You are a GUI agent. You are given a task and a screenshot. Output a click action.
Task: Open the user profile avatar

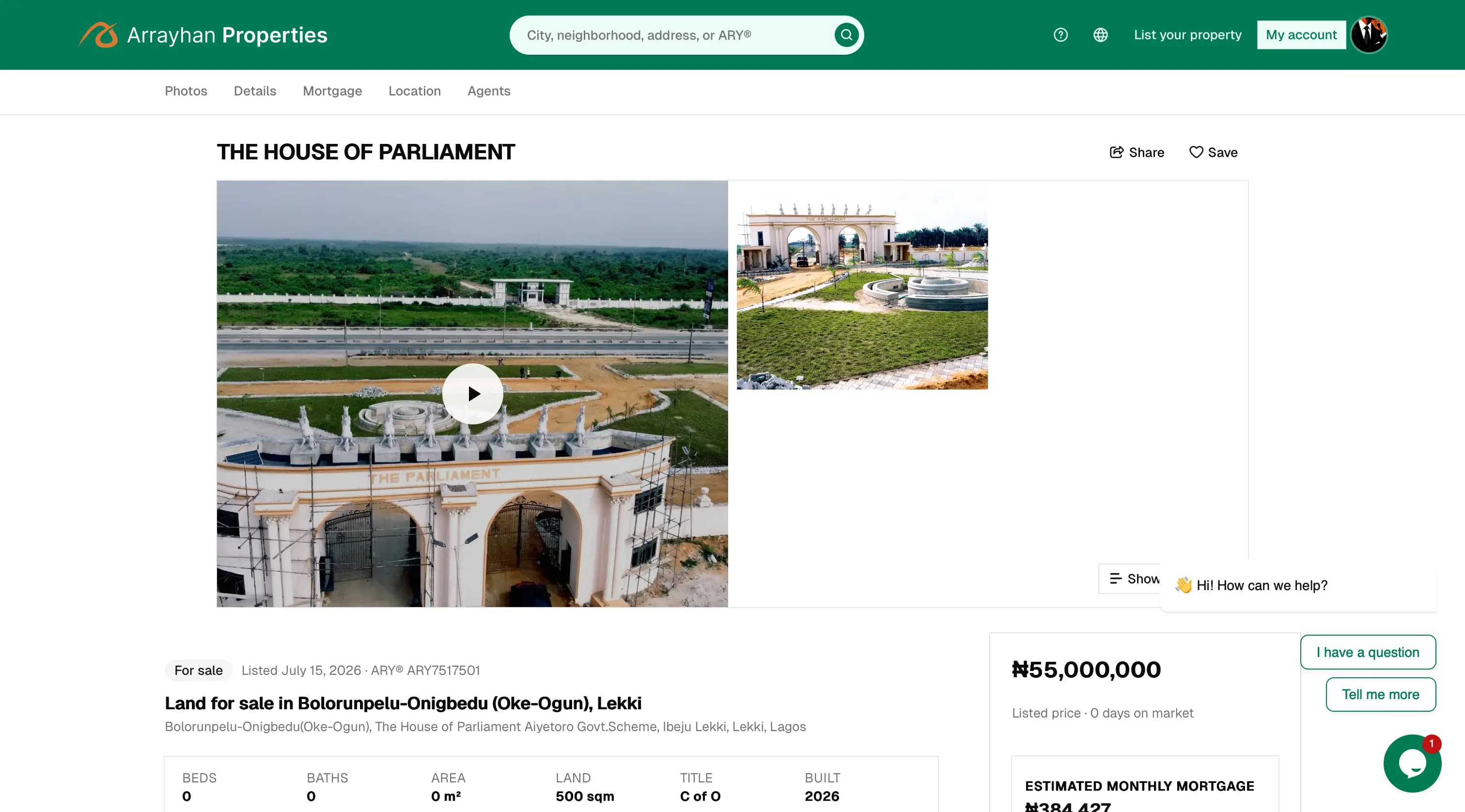coord(1369,35)
